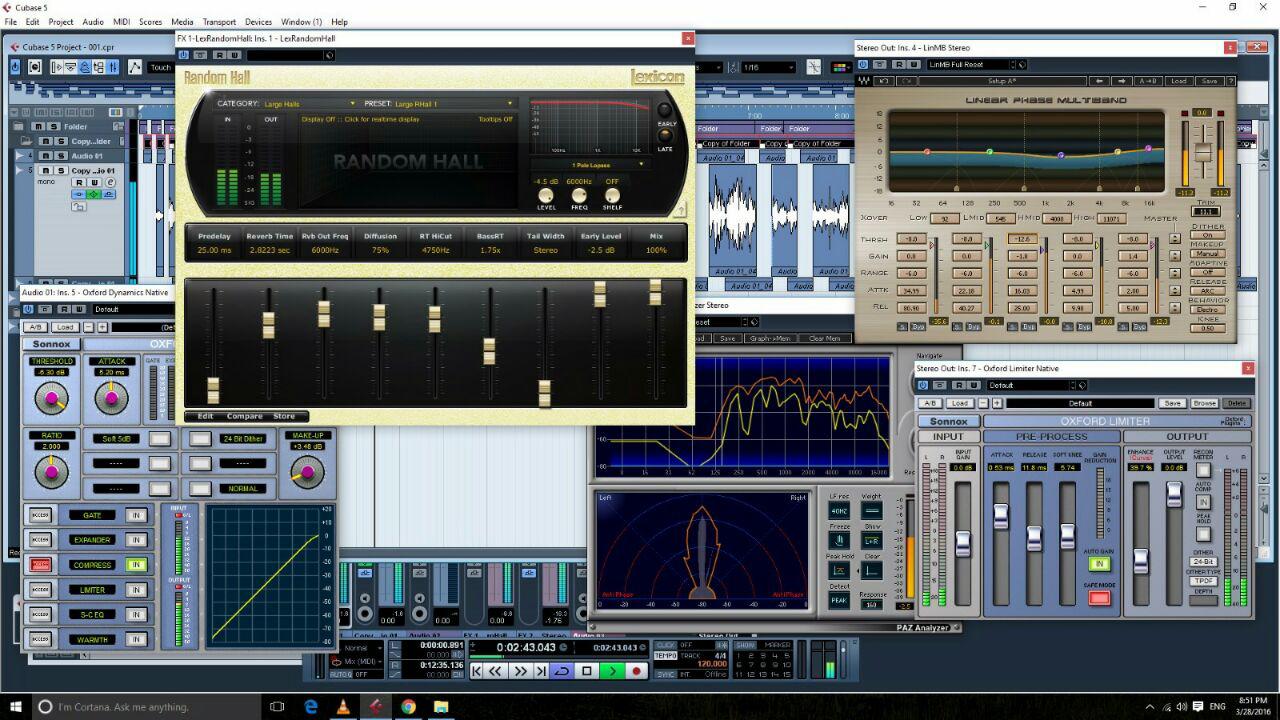Click the Stop button in the transport bar

click(587, 671)
